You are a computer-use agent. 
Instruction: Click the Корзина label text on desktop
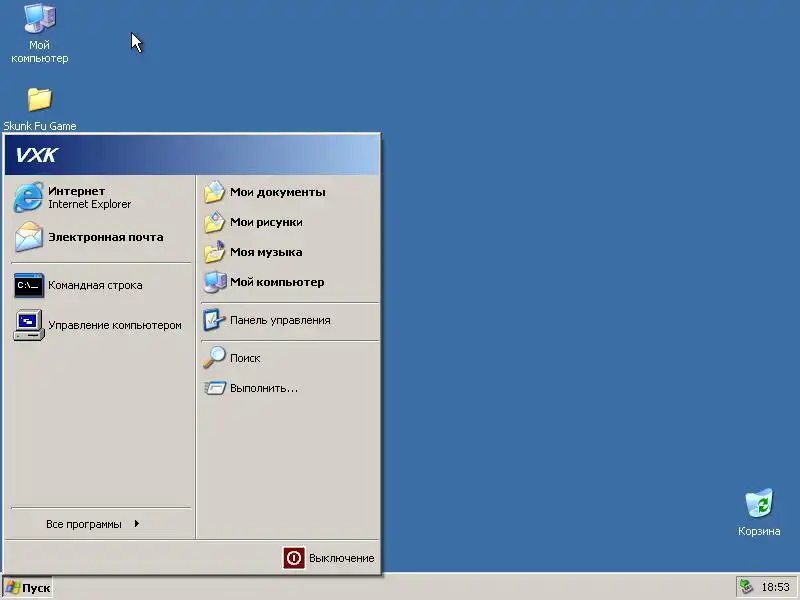pos(759,531)
